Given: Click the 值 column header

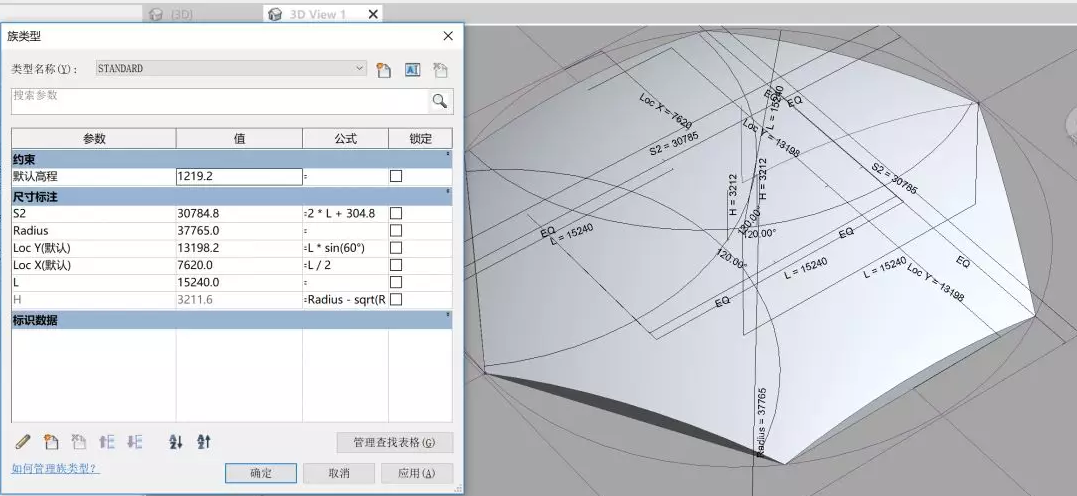Looking at the screenshot, I should coord(239,138).
